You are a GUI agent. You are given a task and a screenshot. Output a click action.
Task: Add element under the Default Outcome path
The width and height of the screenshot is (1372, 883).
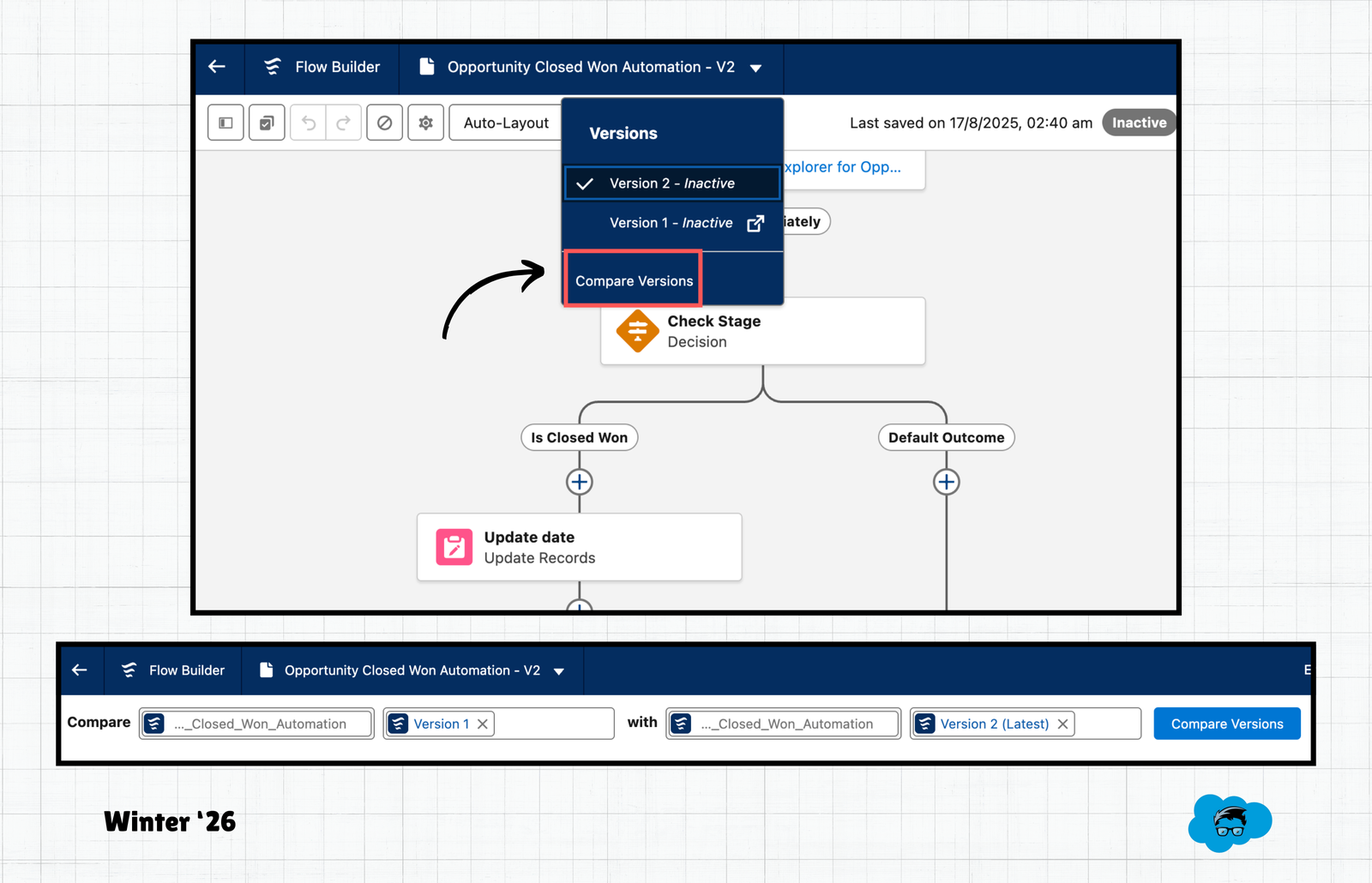coord(947,482)
